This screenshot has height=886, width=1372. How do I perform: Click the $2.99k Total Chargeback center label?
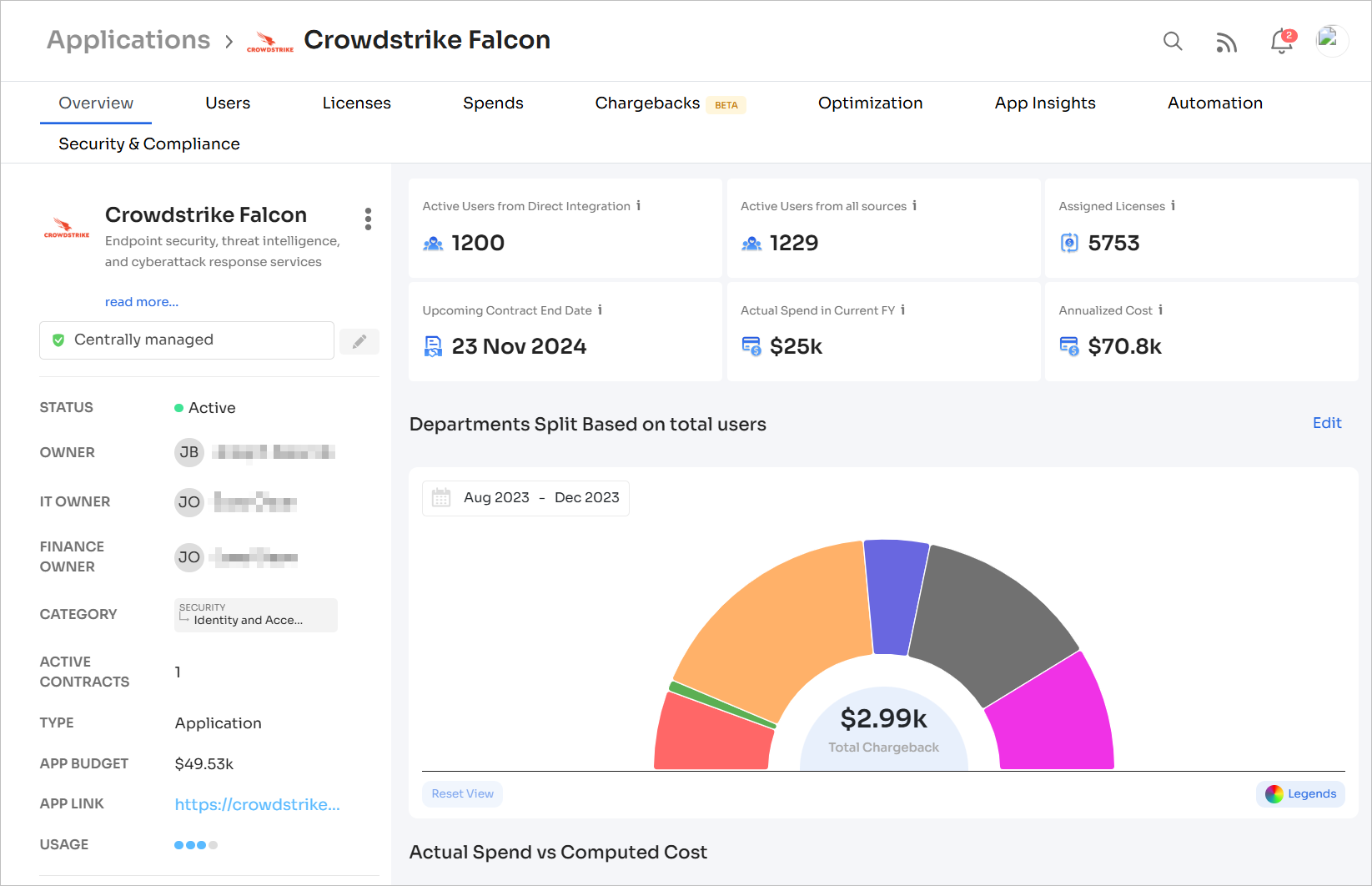884,729
